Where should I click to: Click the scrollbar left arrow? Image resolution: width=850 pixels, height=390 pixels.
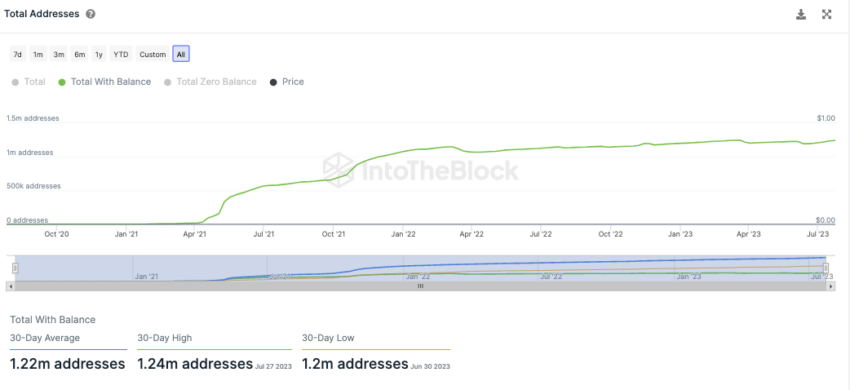[x=9, y=286]
